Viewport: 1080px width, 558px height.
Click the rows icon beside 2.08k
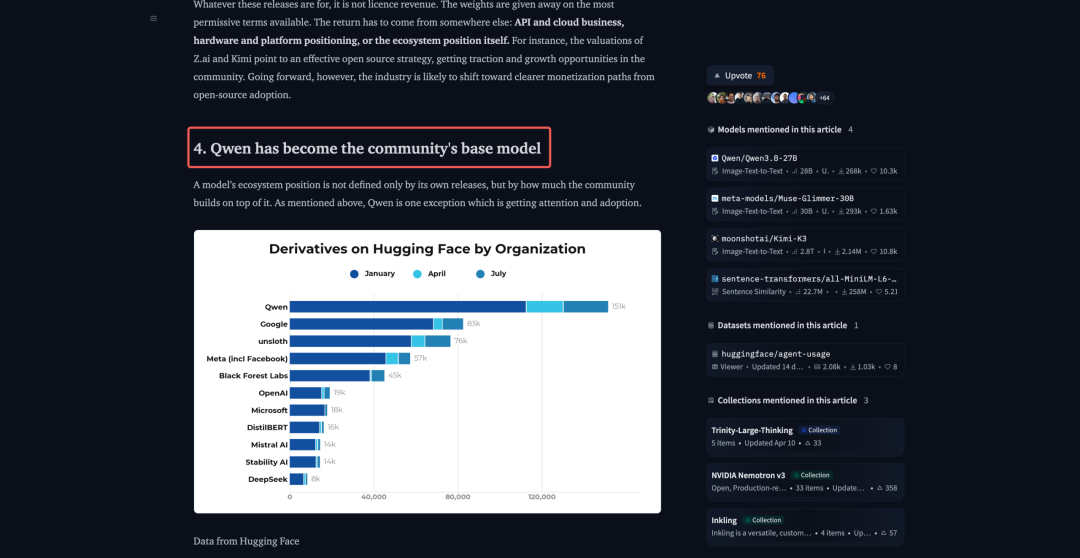pos(817,366)
